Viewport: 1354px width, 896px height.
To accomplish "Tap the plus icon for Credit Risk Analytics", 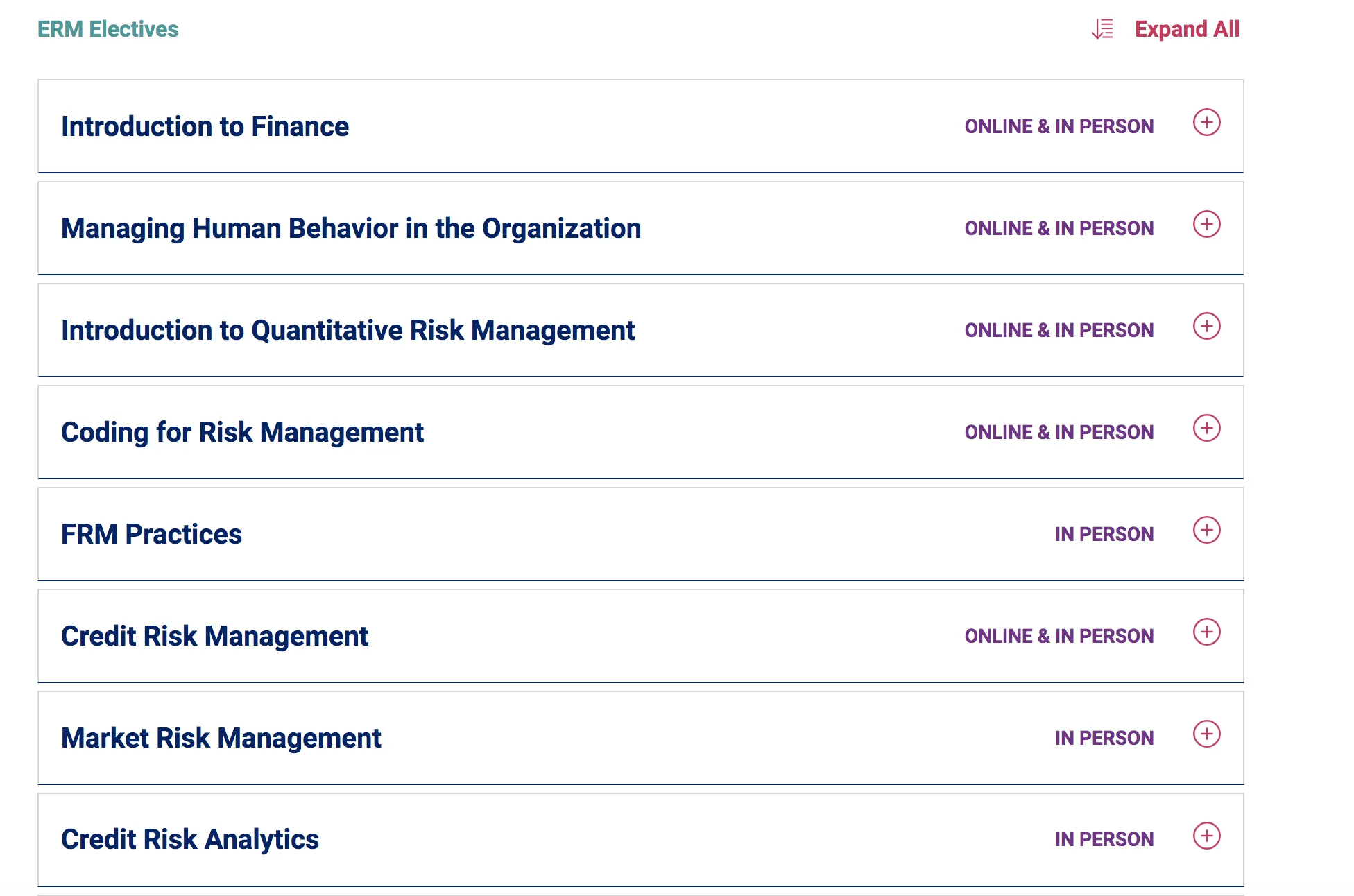I will pyautogui.click(x=1206, y=836).
